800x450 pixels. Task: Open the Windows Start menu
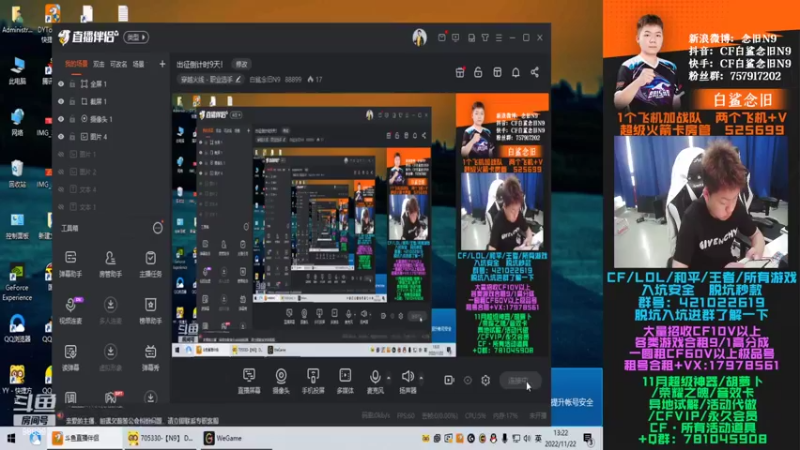click(x=10, y=438)
